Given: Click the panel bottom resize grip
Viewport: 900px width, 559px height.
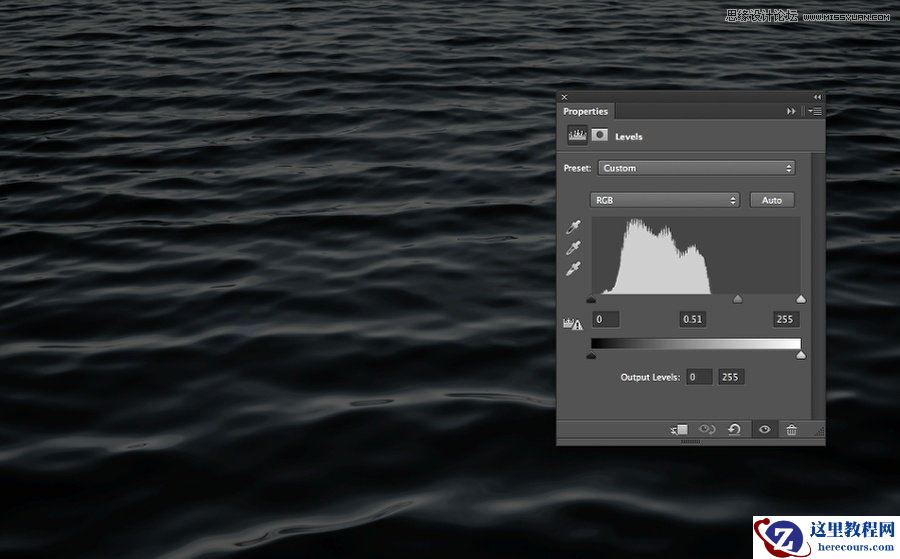Looking at the screenshot, I should (690, 442).
